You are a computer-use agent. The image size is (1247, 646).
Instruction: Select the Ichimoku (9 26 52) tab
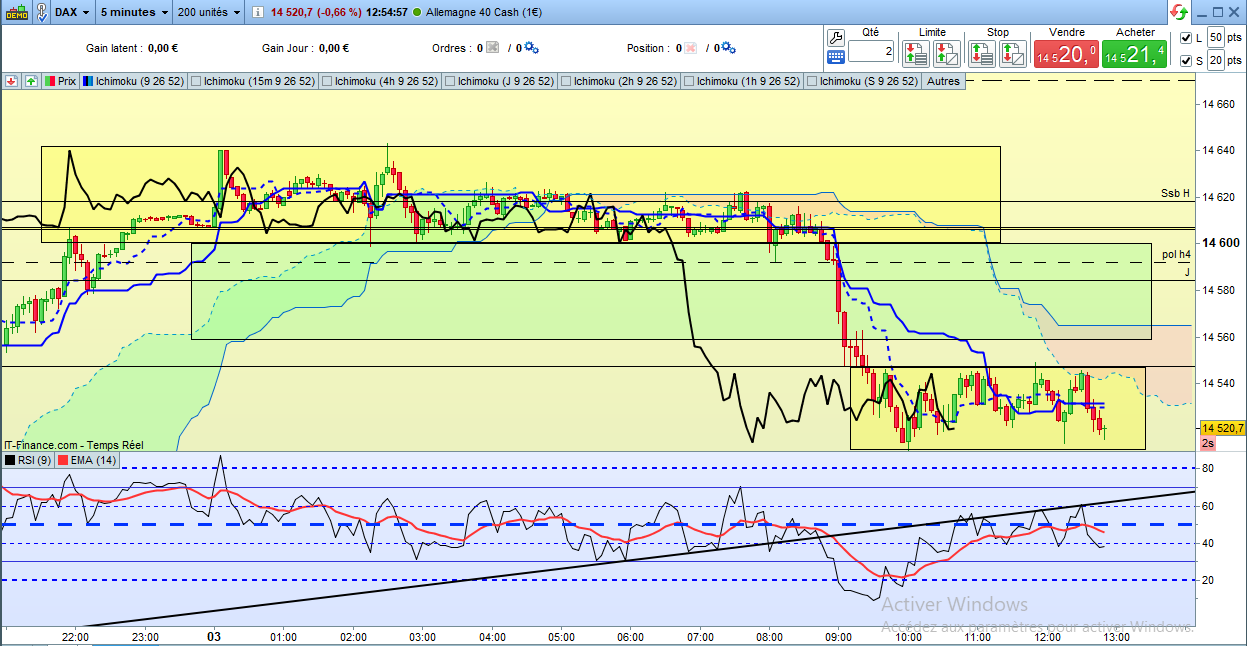click(x=133, y=81)
